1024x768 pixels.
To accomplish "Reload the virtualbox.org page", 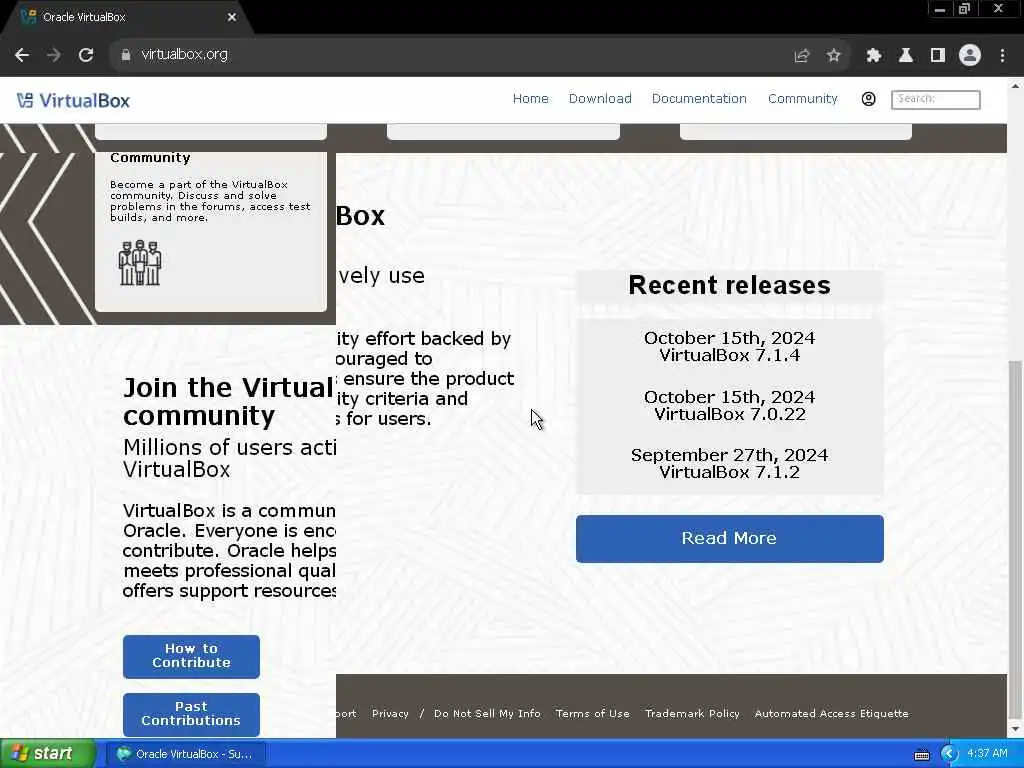I will [x=86, y=55].
